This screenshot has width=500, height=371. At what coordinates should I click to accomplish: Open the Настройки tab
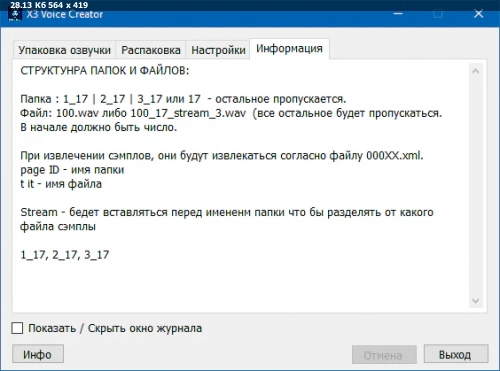pyautogui.click(x=218, y=50)
